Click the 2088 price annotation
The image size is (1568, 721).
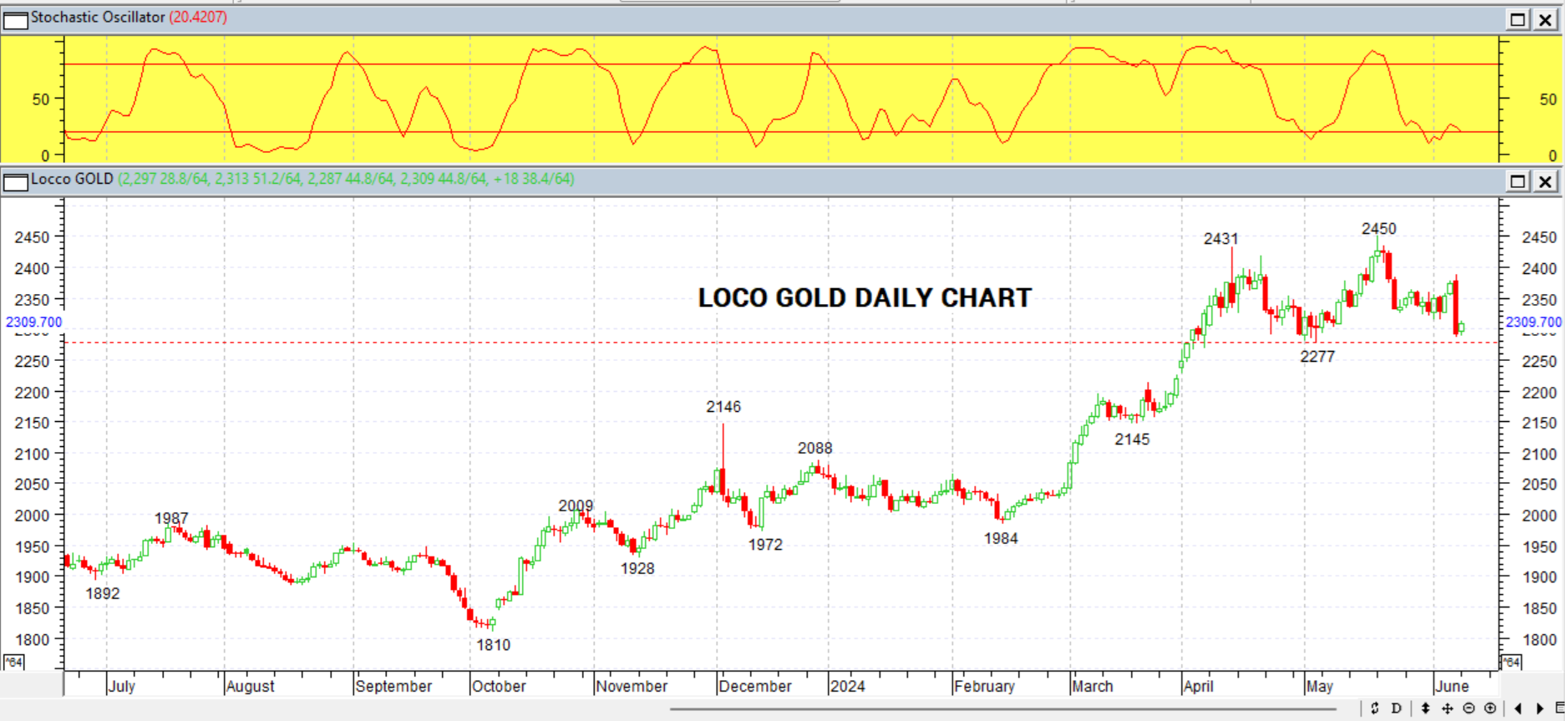(x=814, y=449)
